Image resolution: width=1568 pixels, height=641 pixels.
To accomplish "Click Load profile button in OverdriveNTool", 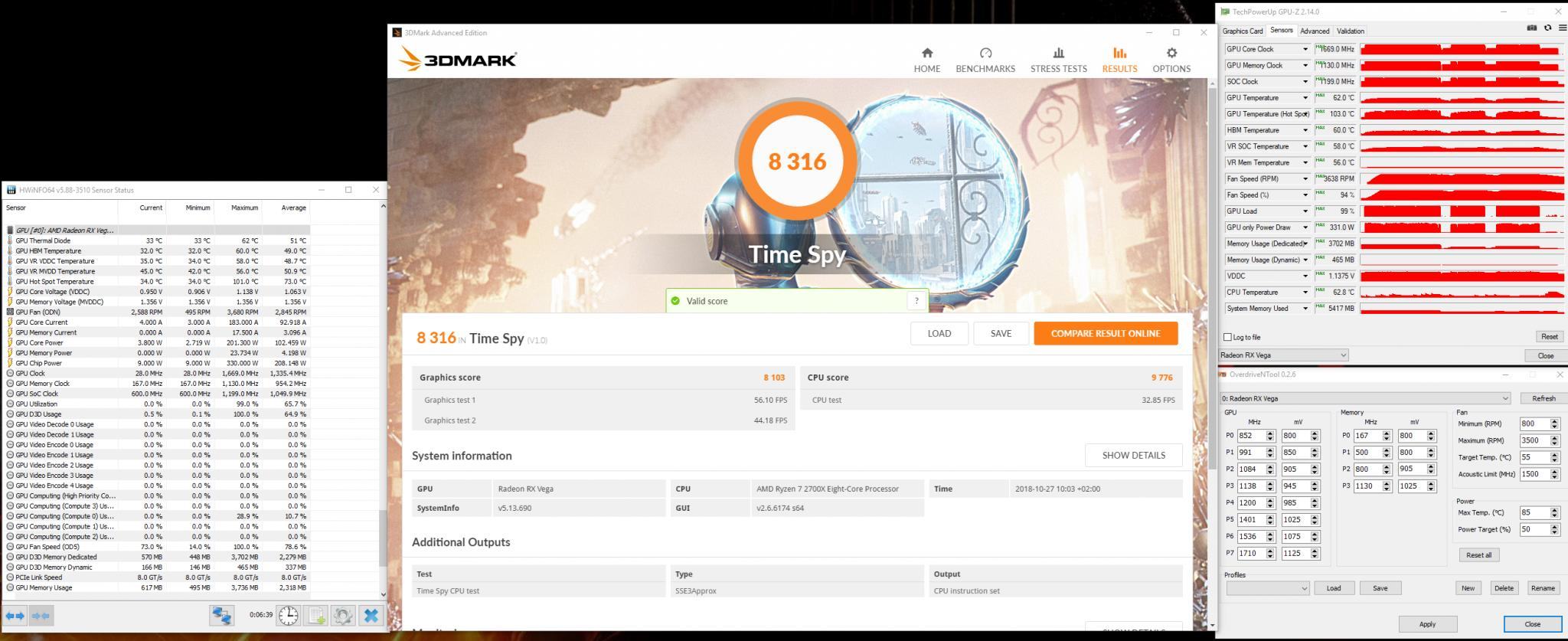I will point(1334,588).
